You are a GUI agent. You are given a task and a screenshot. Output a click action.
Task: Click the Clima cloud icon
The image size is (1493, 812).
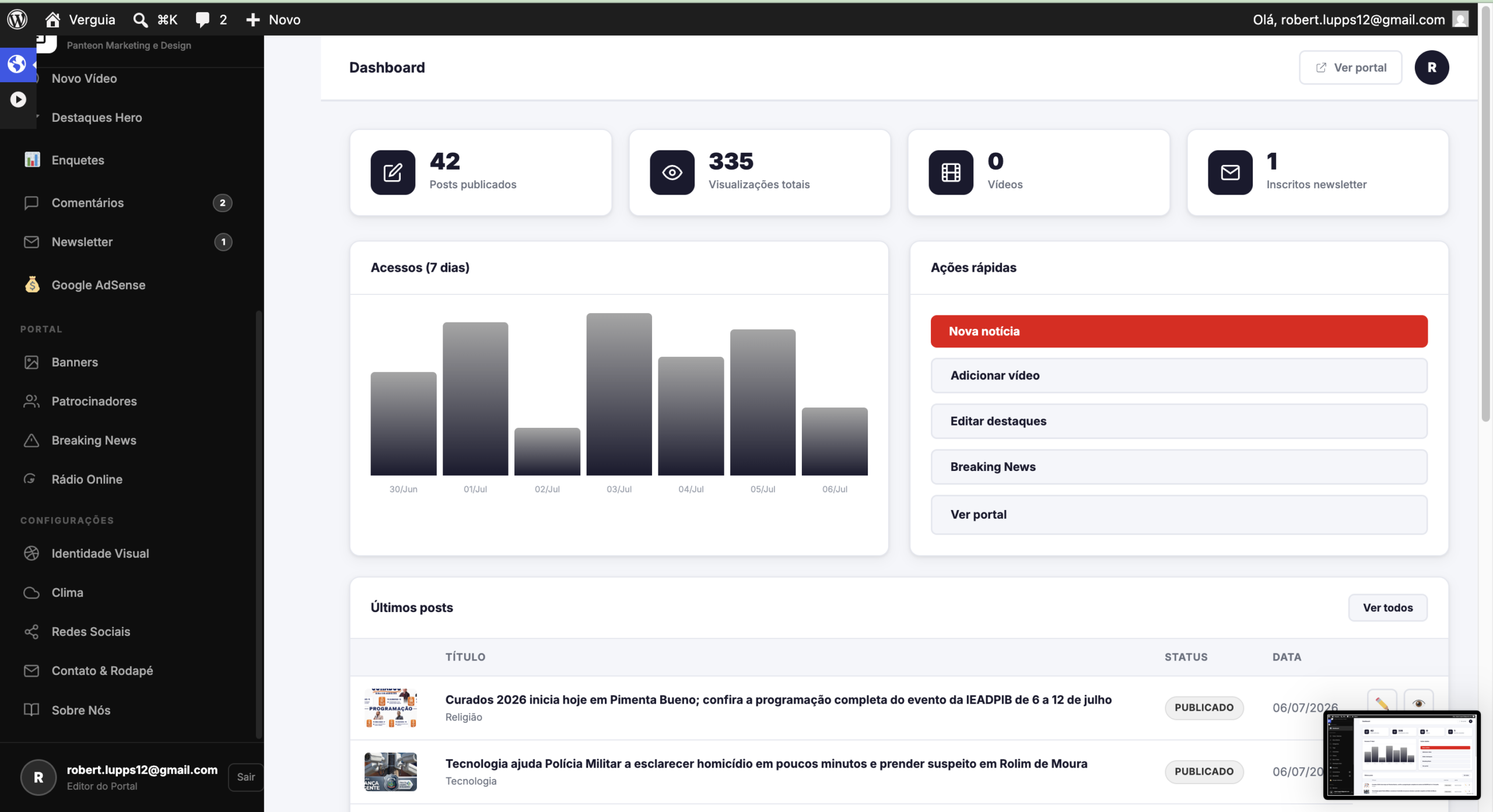click(x=31, y=592)
